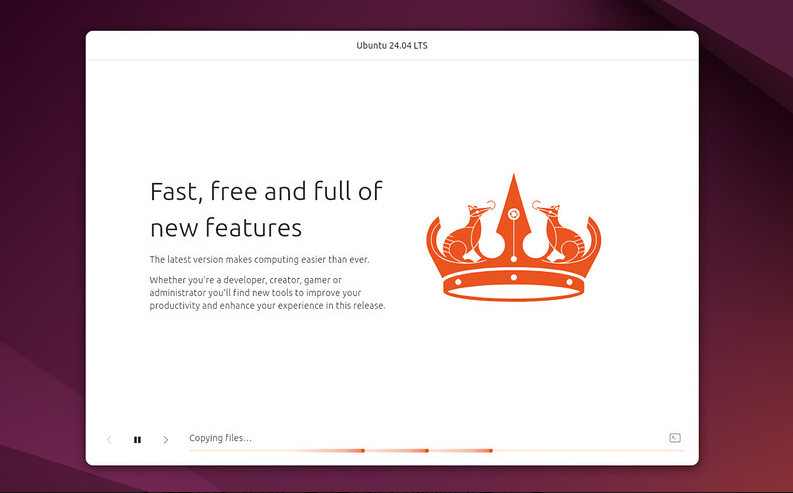This screenshot has height=493, width=793.
Task: Click the paragraph starting "Whether you're a developer"
Action: pyautogui.click(x=268, y=293)
